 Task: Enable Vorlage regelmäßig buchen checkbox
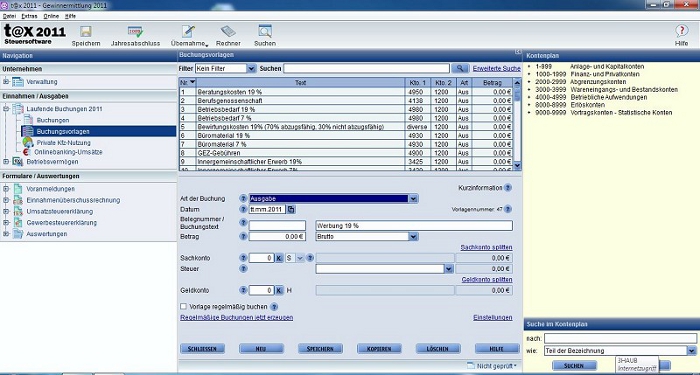point(183,307)
